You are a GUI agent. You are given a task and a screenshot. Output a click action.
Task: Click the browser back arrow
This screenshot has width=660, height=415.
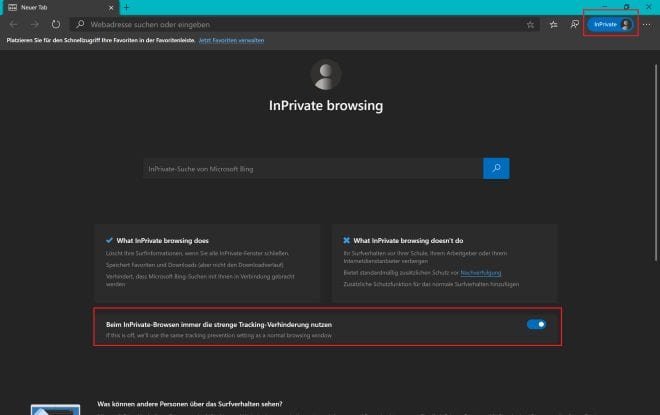(x=13, y=24)
